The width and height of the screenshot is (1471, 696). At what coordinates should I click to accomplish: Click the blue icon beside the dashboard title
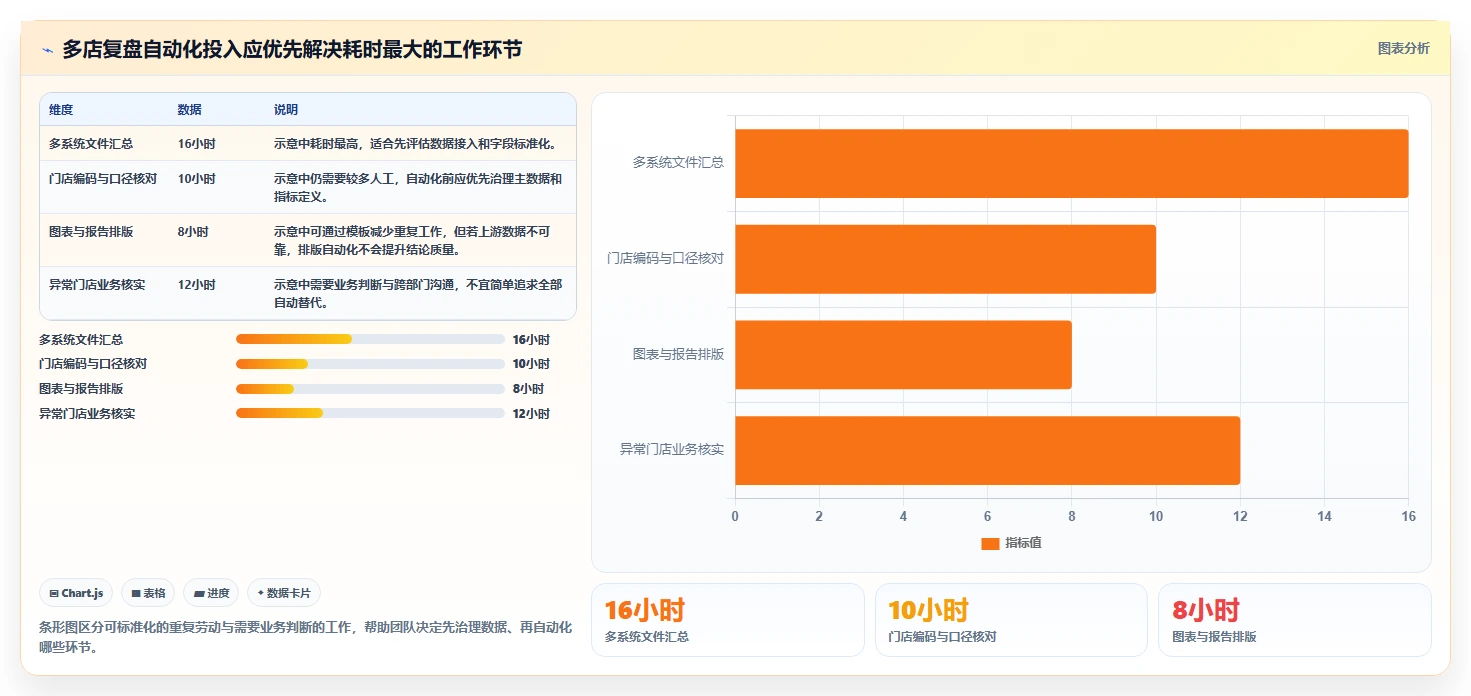point(47,50)
